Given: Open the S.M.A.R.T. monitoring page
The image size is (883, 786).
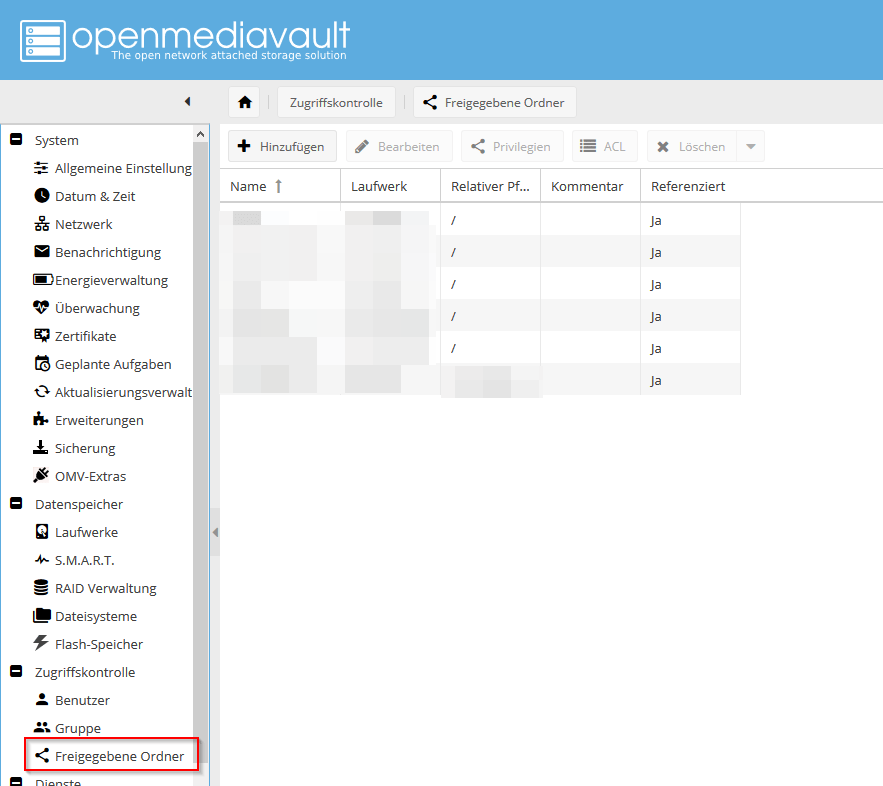Looking at the screenshot, I should [85, 560].
